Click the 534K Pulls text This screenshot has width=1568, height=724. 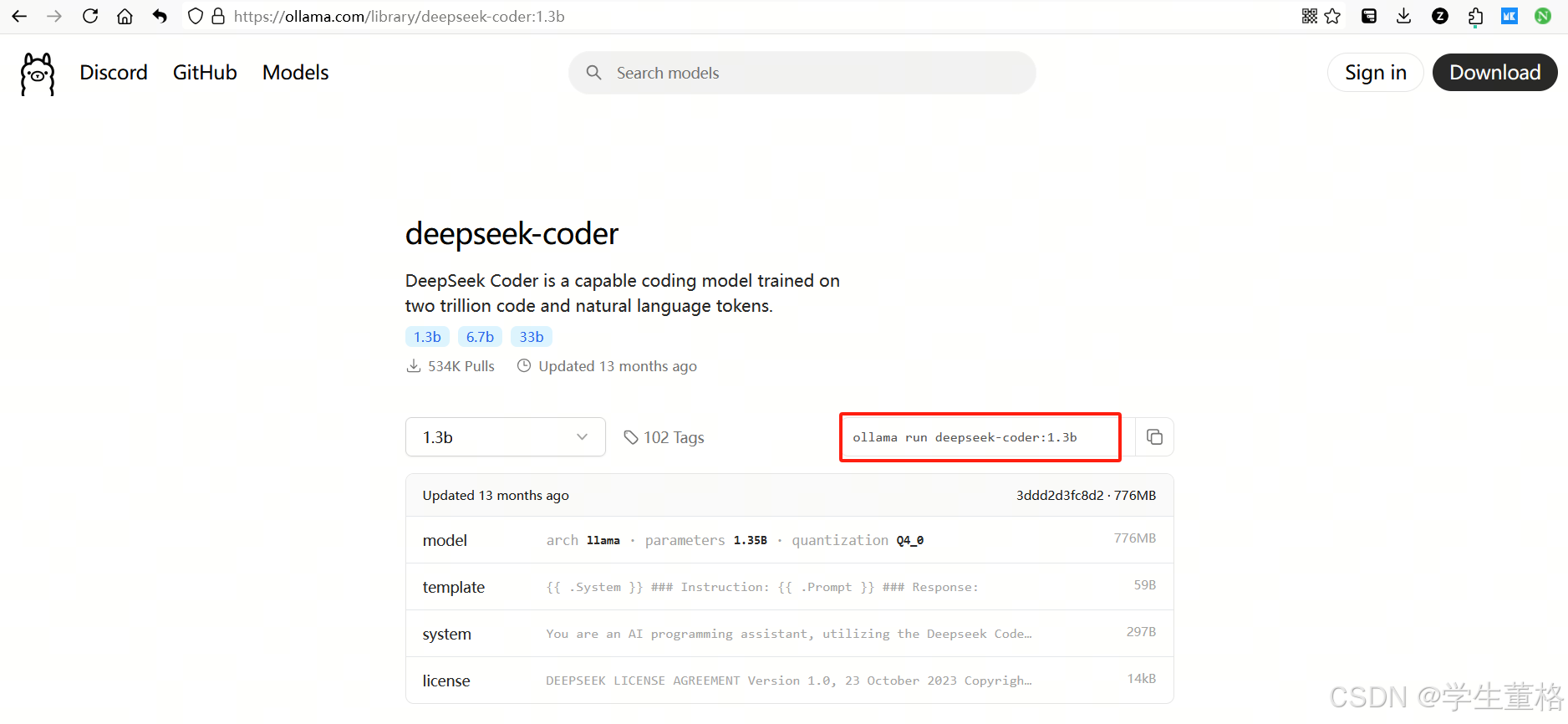pos(461,366)
